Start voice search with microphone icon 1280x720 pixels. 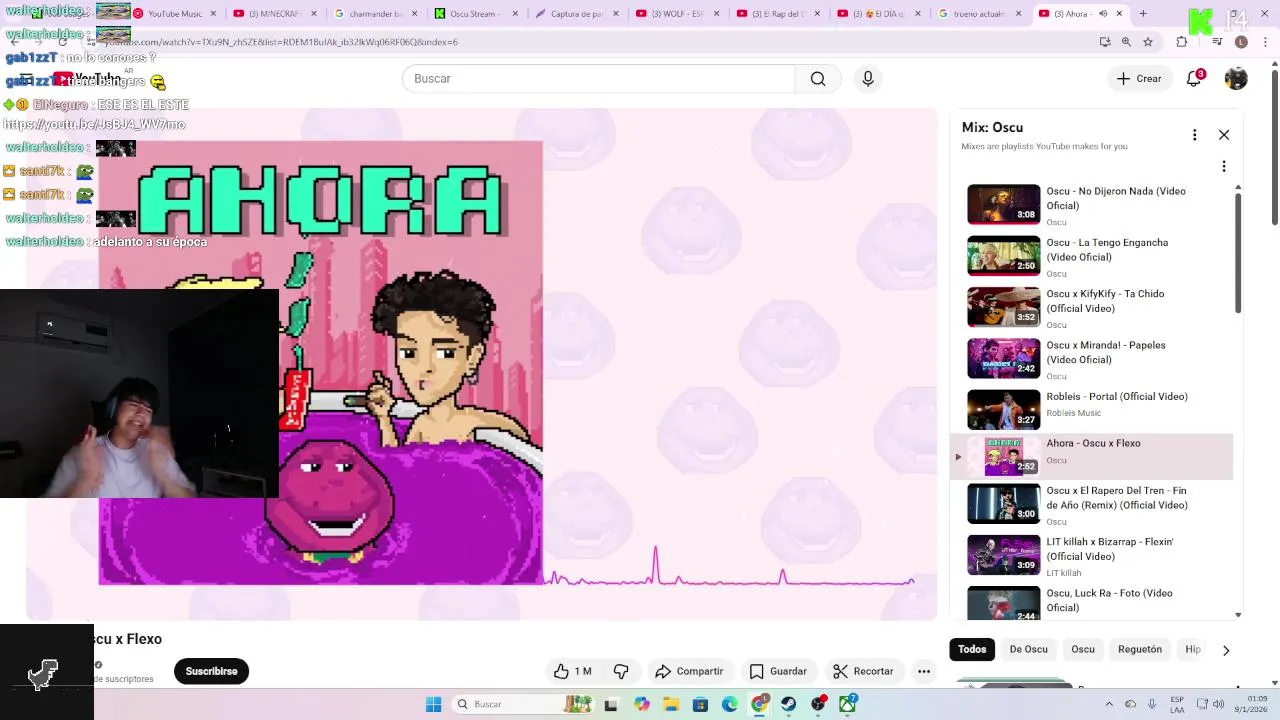[868, 79]
